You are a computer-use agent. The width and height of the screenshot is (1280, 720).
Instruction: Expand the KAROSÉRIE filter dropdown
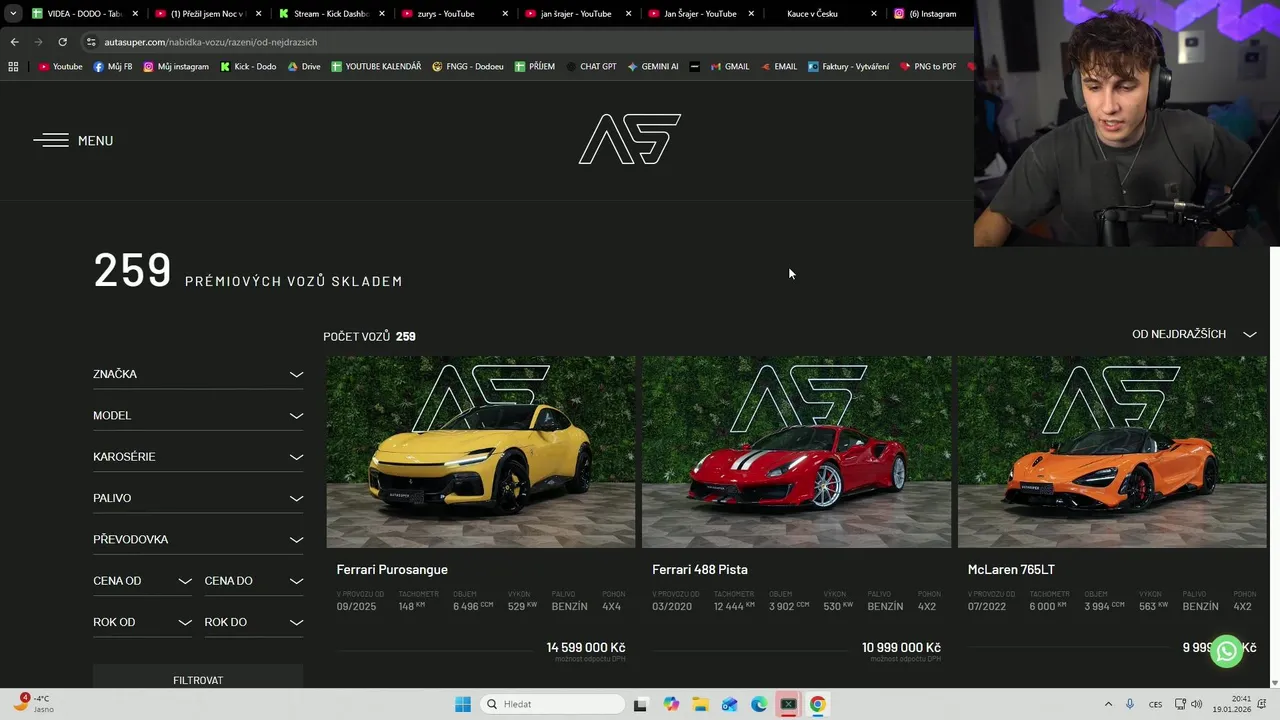[x=198, y=457]
